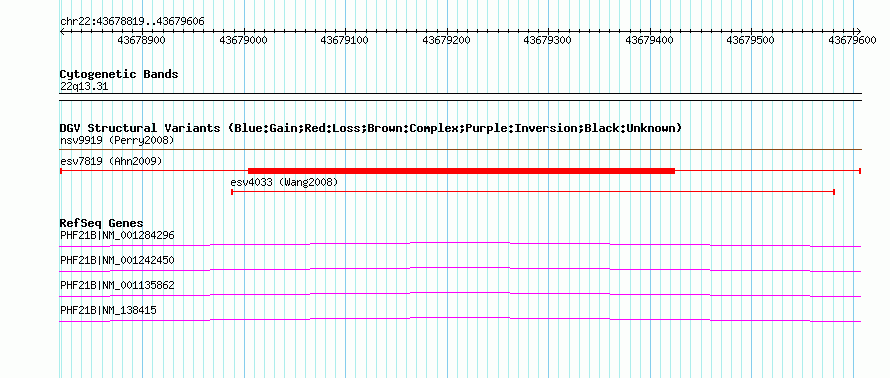The height and width of the screenshot is (378, 890).
Task: Click the magenta intron line of NM_001284296
Action: [x=460, y=244]
